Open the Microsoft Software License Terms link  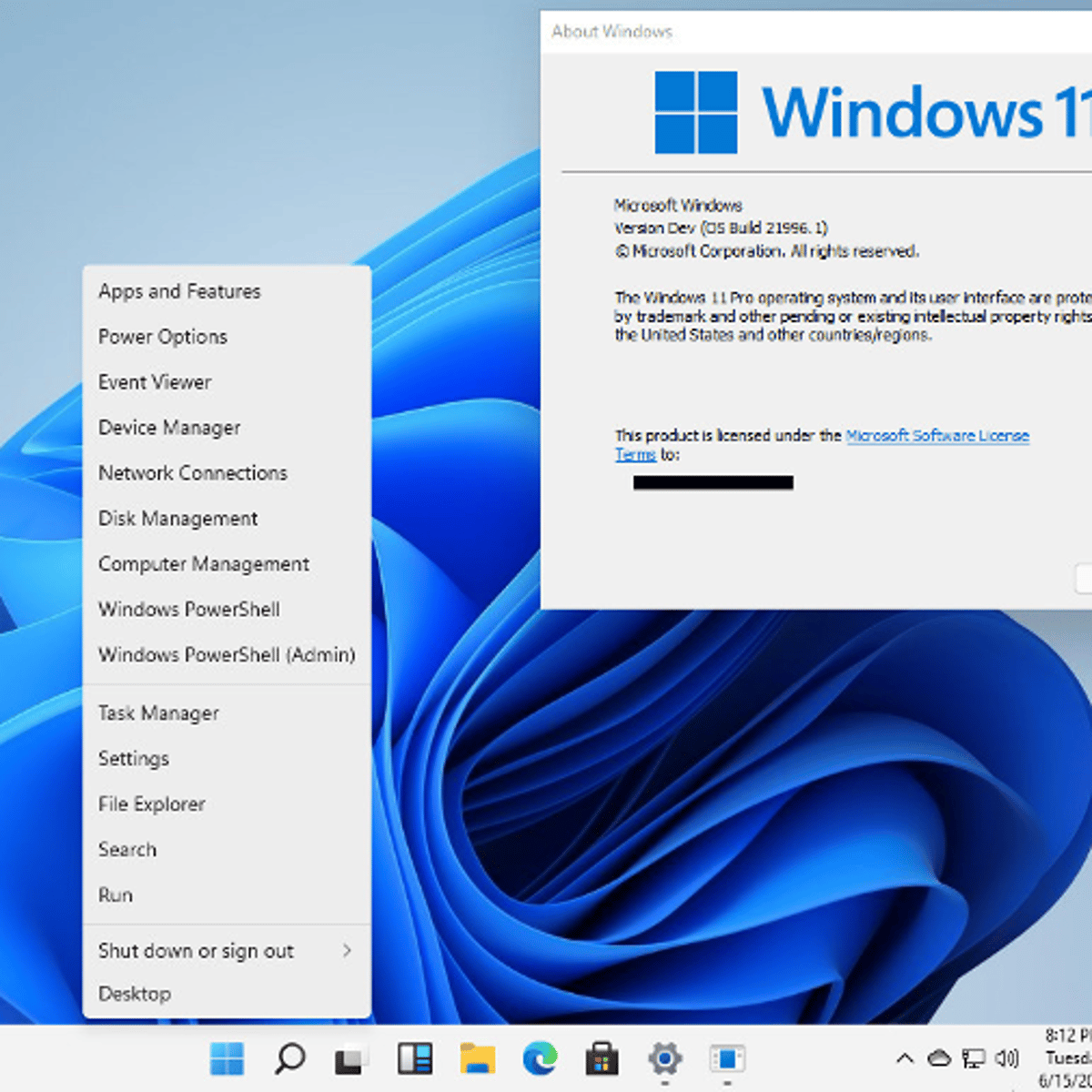tap(937, 436)
